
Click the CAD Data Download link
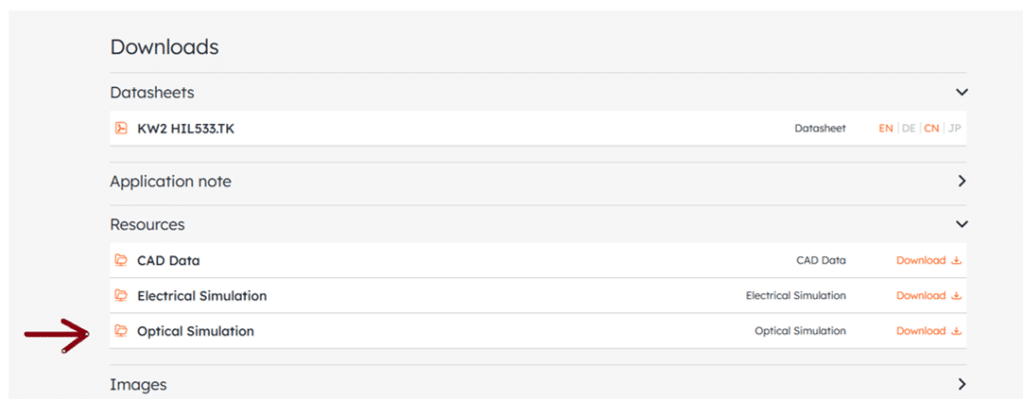[921, 261]
